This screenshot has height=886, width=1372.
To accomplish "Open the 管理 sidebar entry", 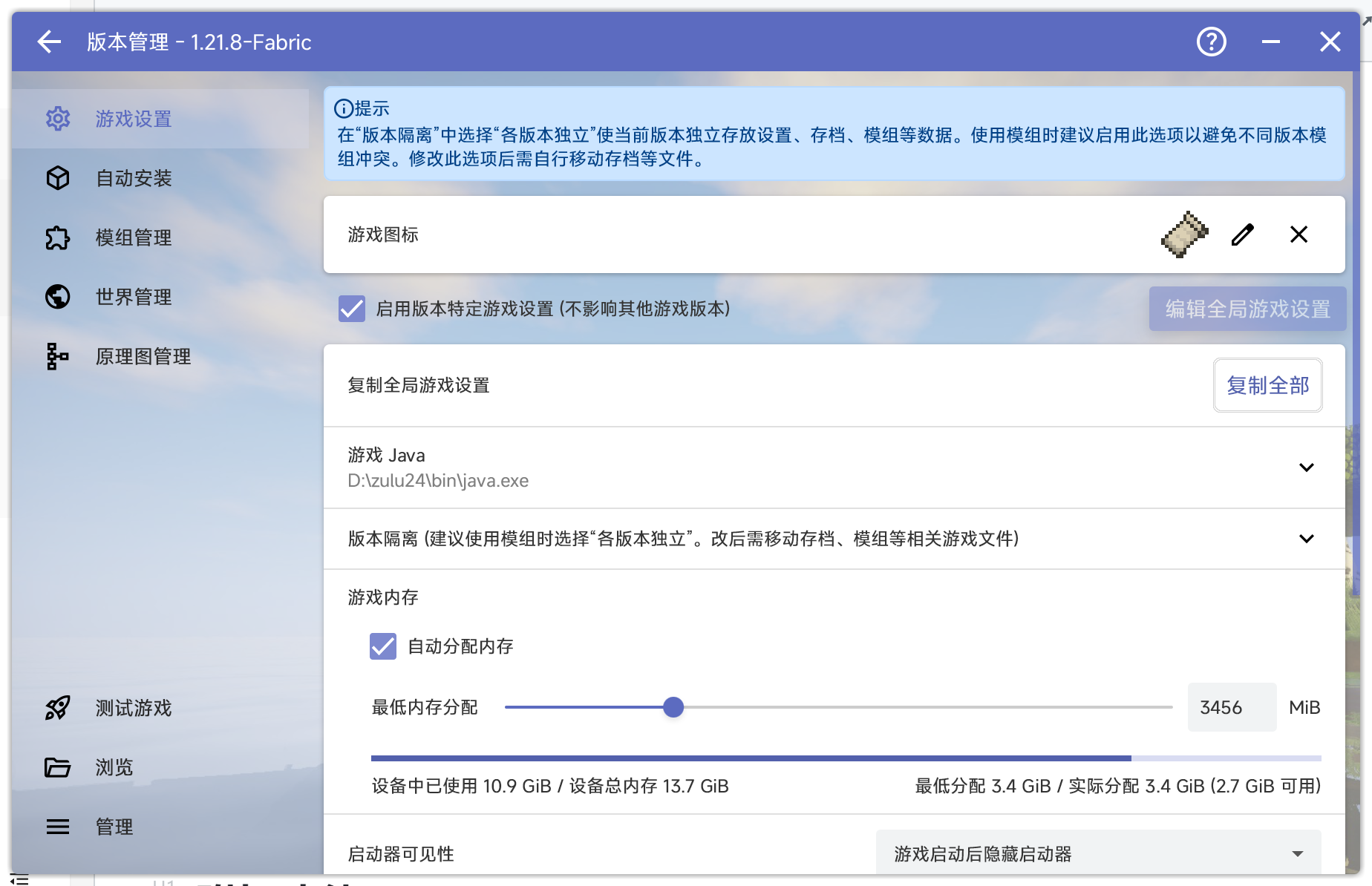I will (114, 827).
